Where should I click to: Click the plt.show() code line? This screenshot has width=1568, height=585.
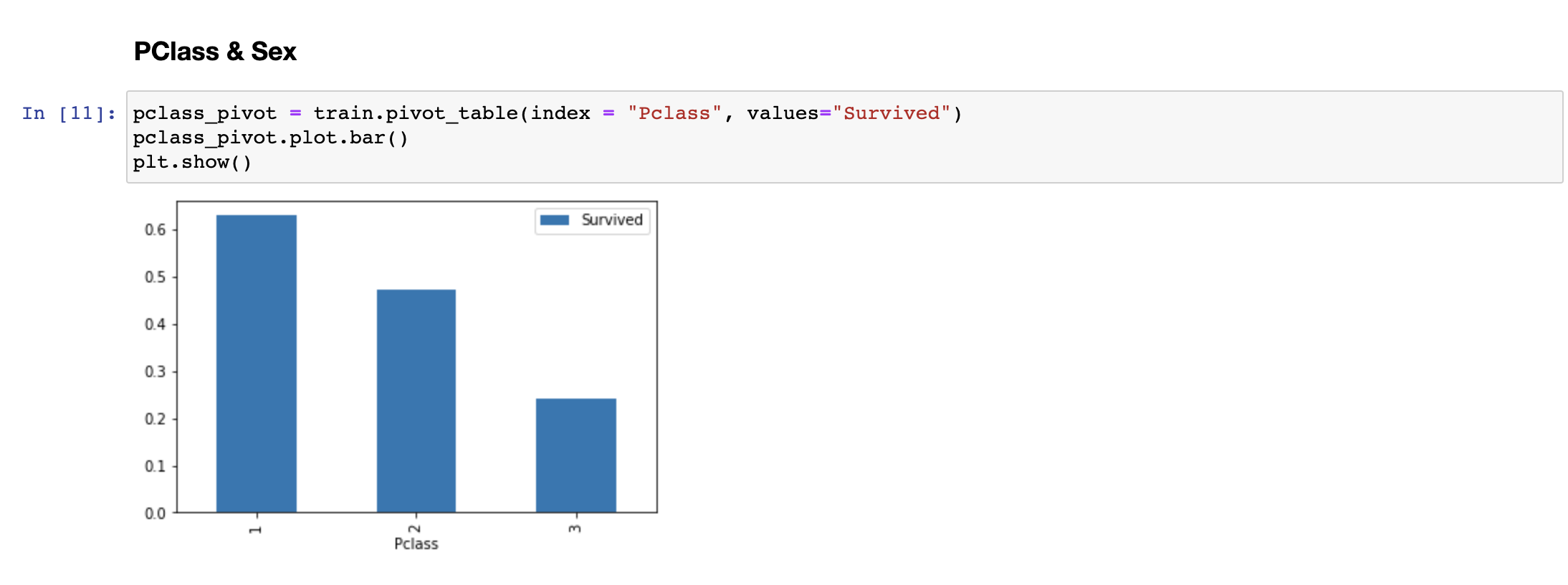pos(192,162)
